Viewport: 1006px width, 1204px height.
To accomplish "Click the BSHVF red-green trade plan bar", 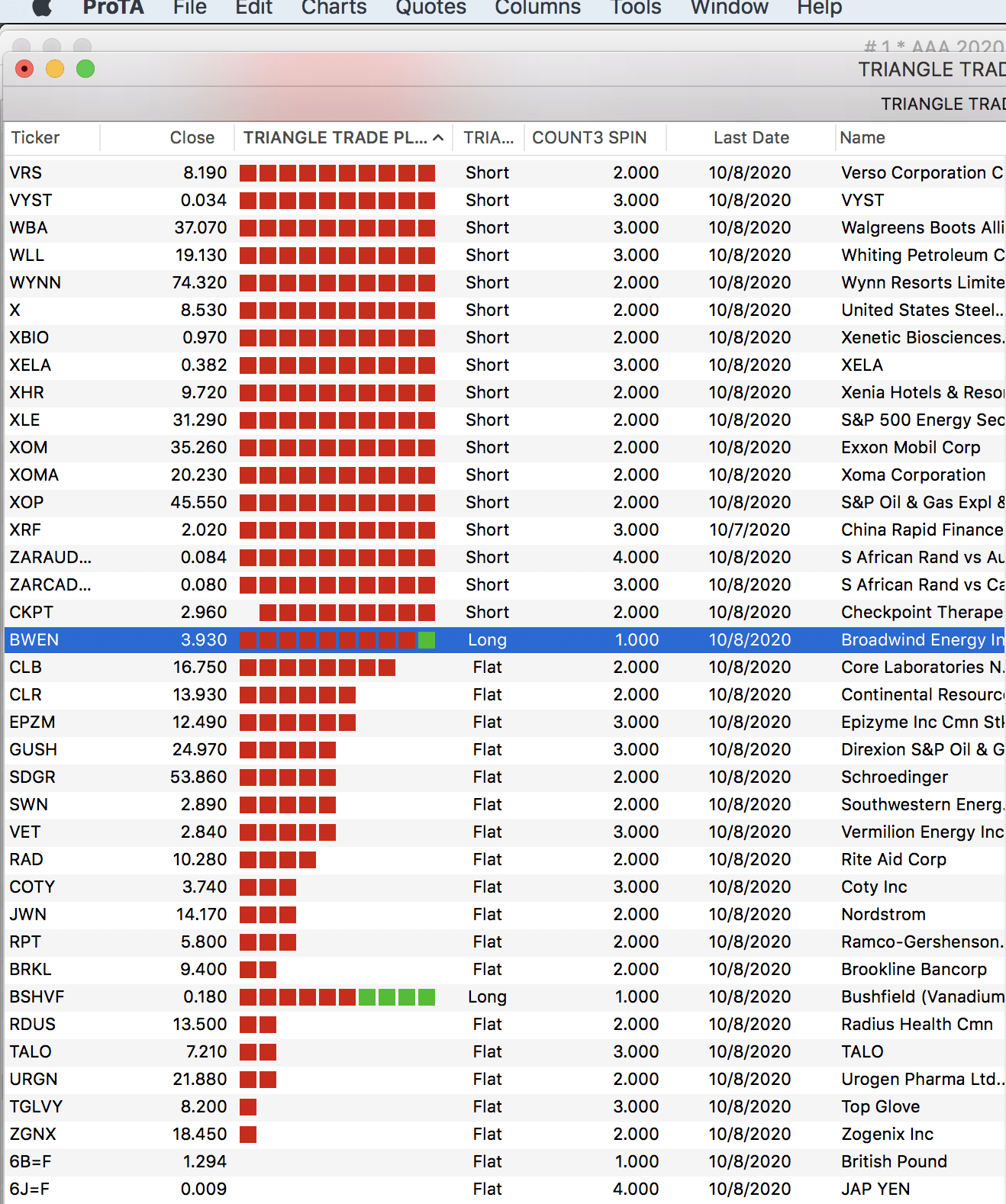I will (x=337, y=996).
